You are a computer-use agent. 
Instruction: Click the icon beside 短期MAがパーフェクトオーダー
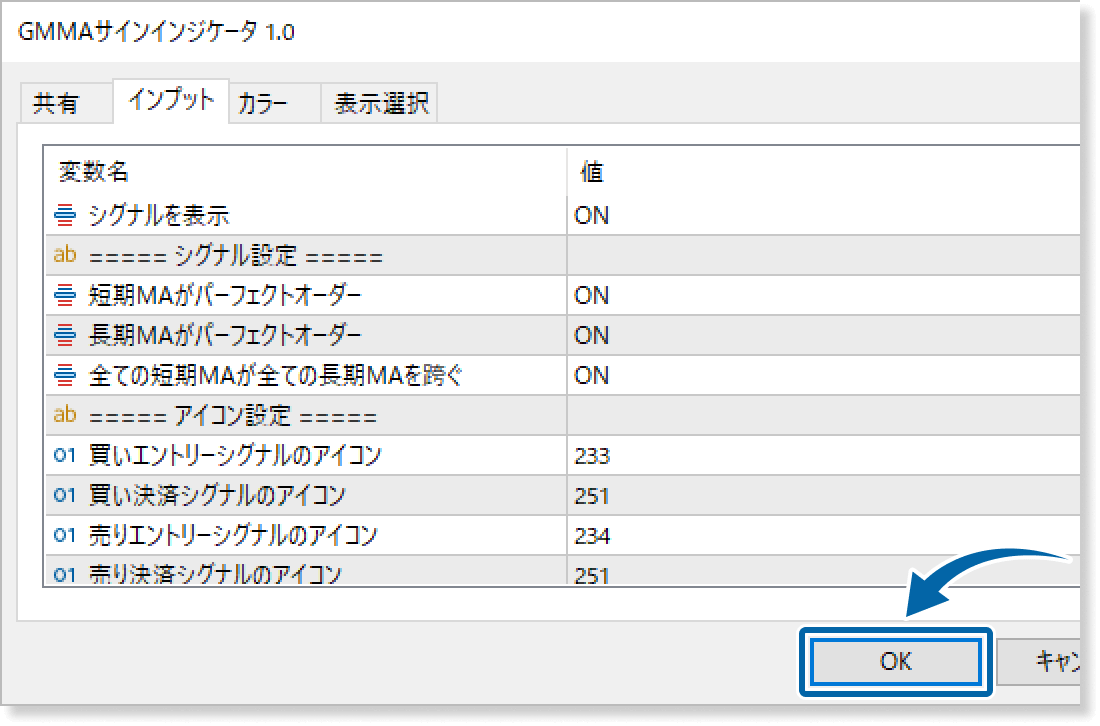[65, 295]
